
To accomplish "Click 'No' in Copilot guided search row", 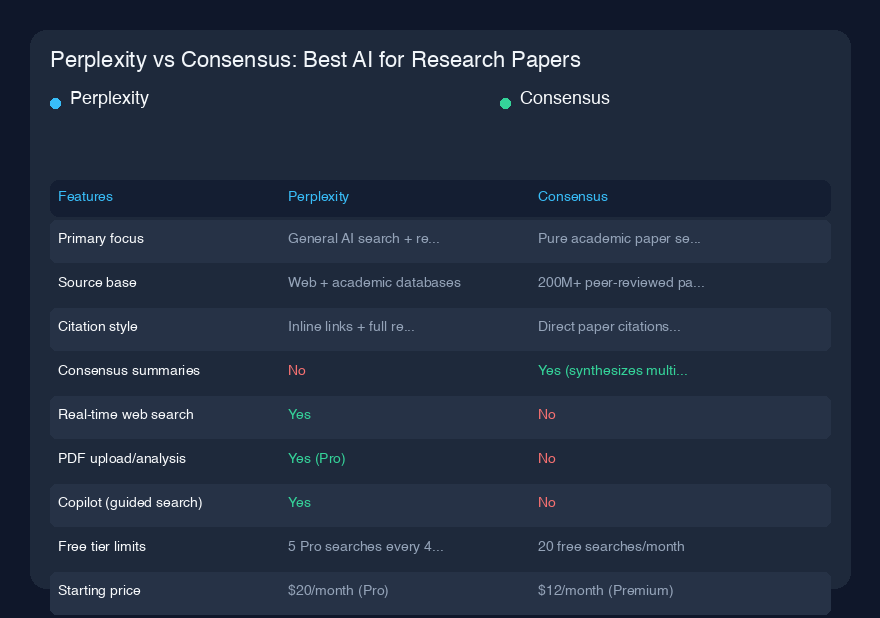I will (547, 502).
